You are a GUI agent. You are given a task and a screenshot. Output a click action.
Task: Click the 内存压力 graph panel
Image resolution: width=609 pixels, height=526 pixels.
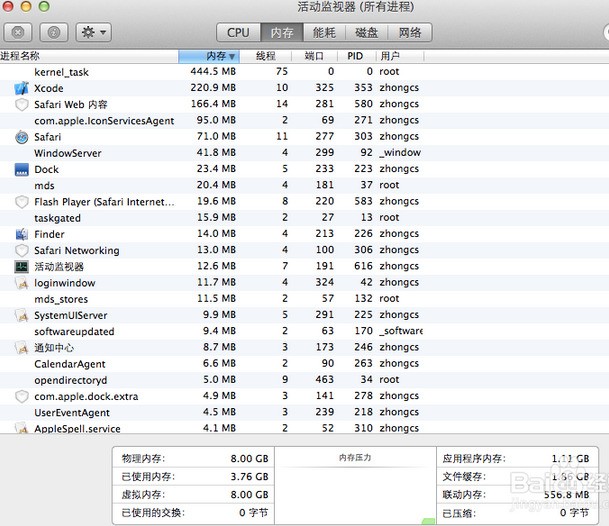tap(354, 485)
